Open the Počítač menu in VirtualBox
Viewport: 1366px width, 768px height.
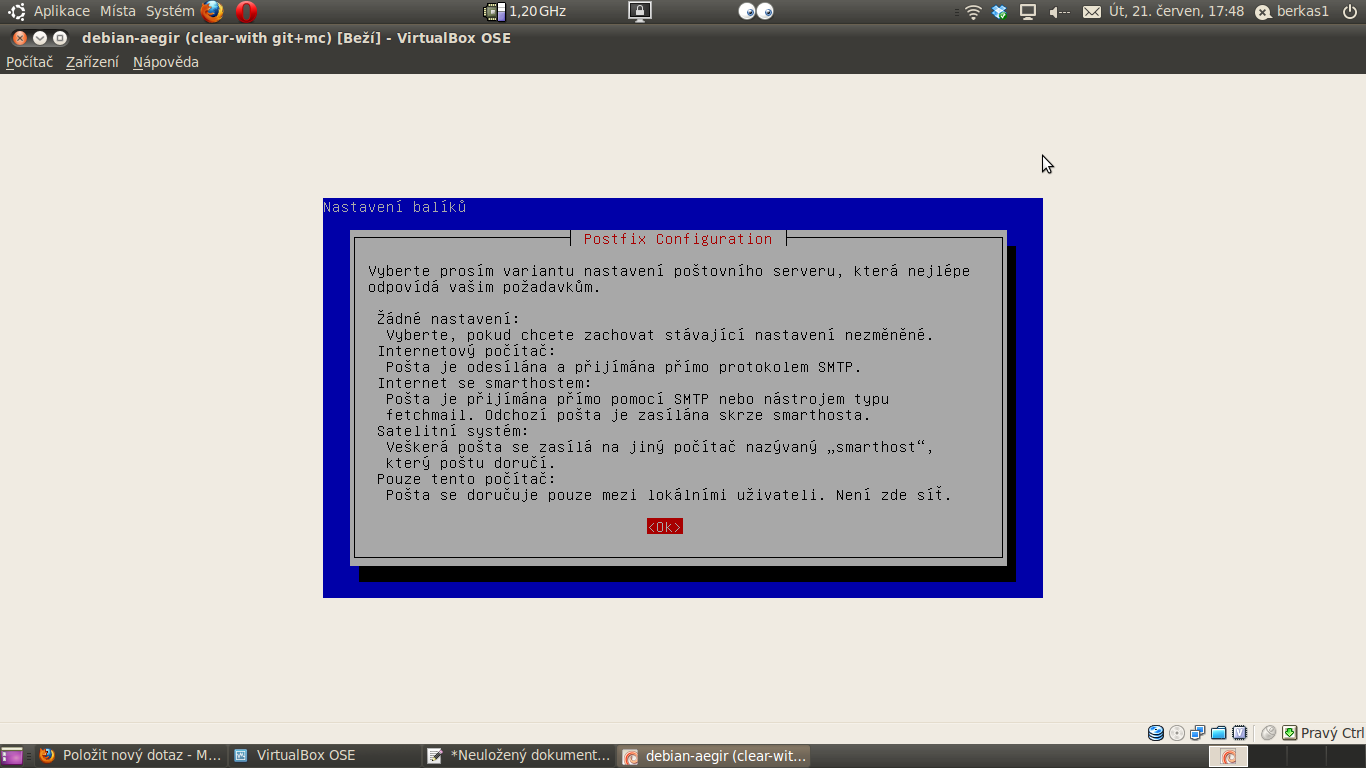pyautogui.click(x=29, y=62)
